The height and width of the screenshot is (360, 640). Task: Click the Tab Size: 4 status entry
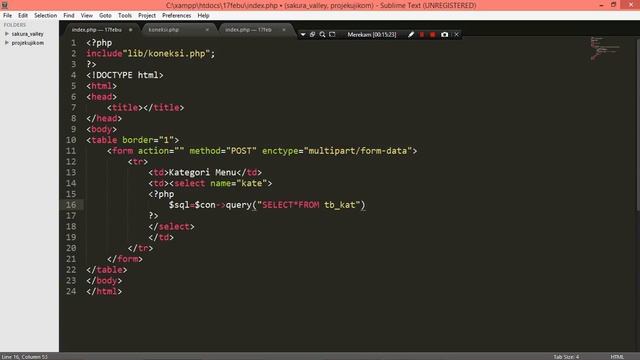pos(566,357)
